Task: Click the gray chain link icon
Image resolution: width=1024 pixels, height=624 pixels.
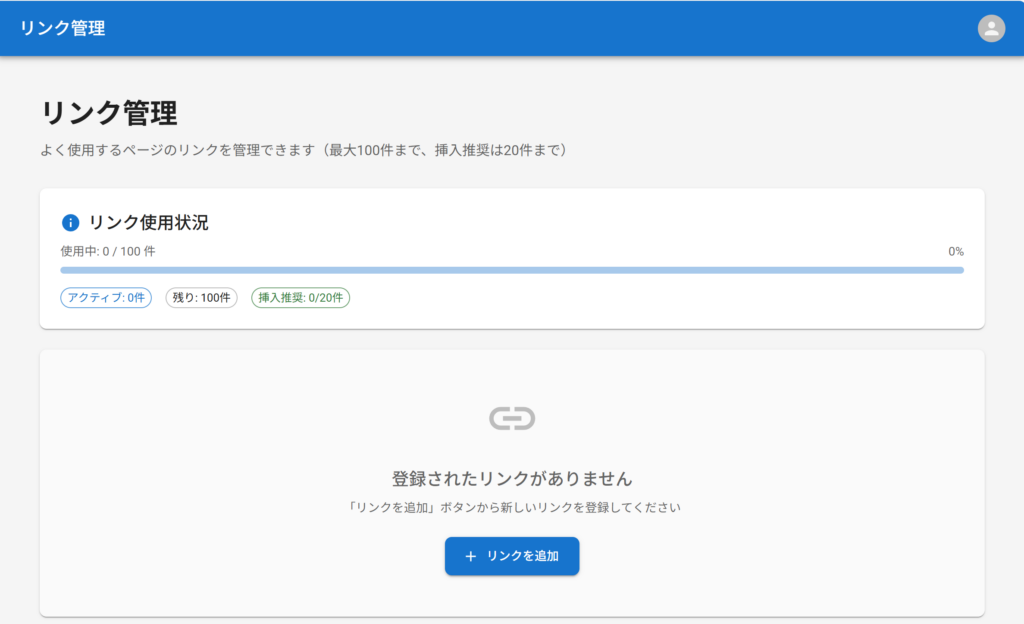Action: 512,418
